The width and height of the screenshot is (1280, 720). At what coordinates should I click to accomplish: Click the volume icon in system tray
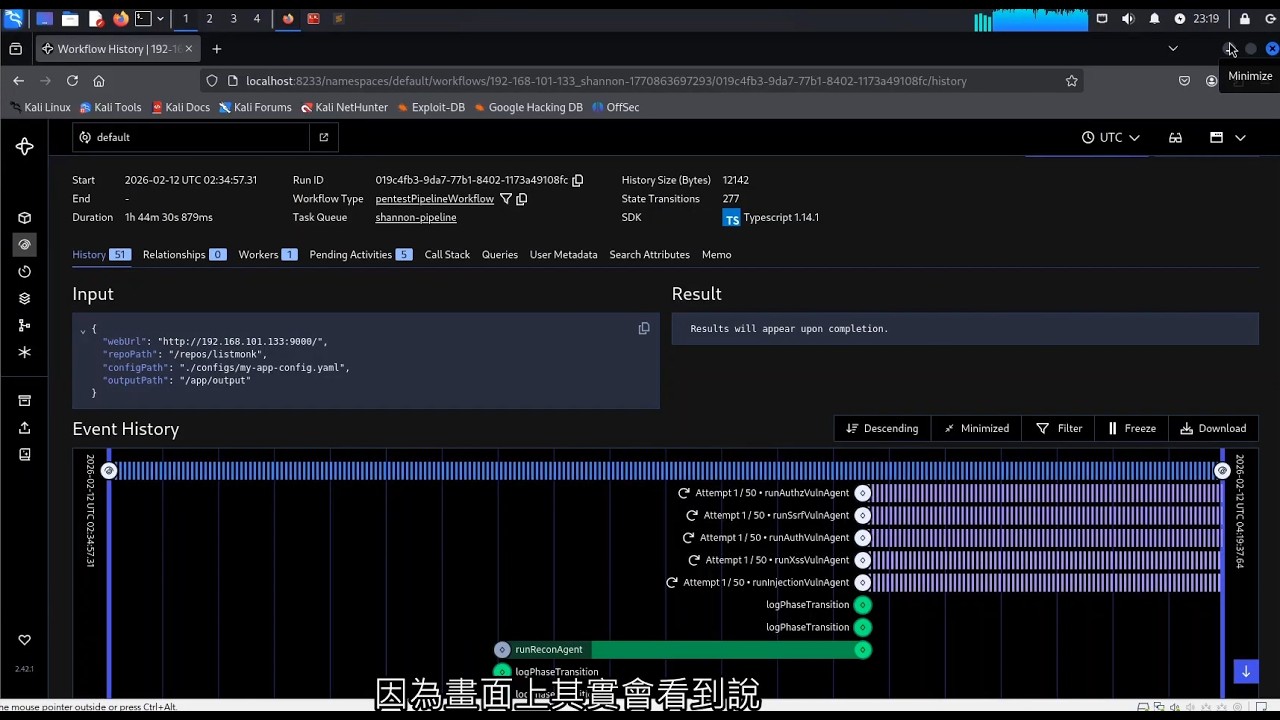pos(1128,19)
